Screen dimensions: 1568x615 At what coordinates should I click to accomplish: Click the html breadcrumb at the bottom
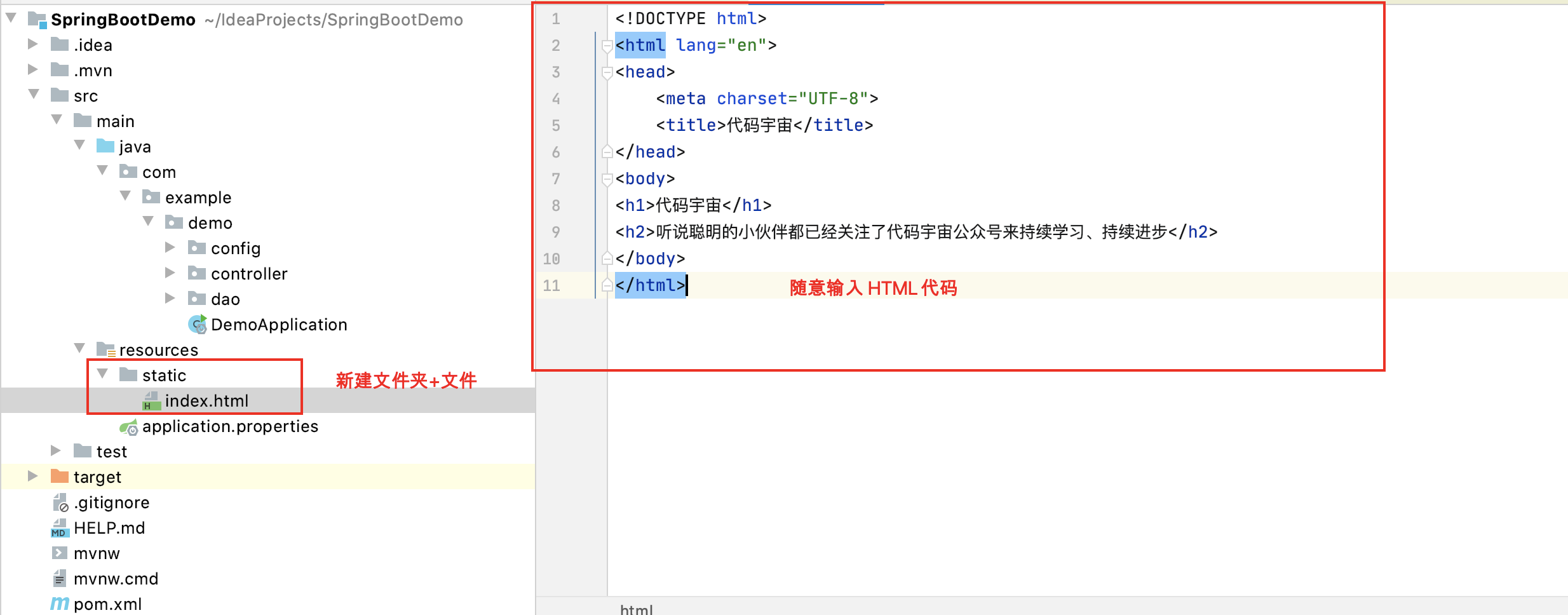(x=636, y=609)
